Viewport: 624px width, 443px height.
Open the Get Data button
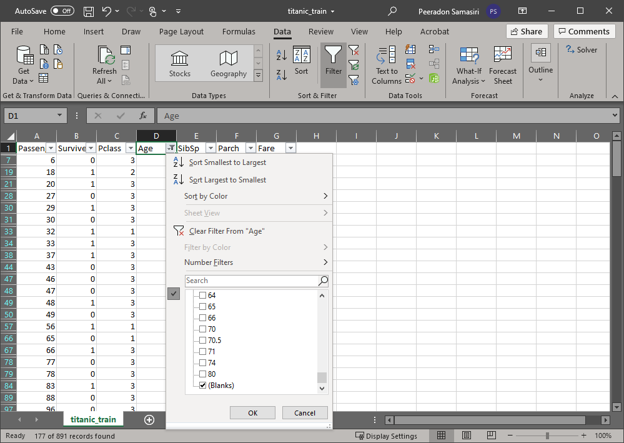point(24,64)
